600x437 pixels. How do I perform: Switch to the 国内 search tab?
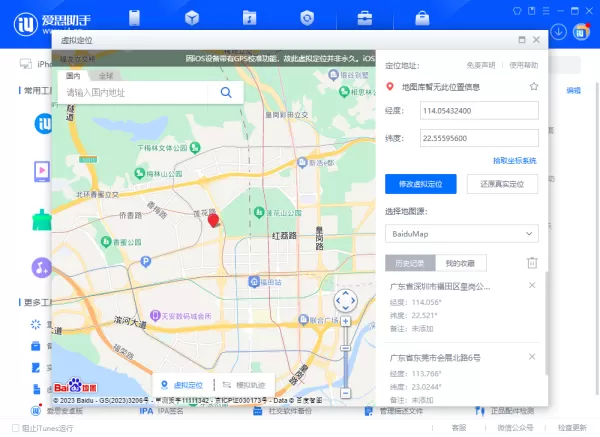(73, 76)
